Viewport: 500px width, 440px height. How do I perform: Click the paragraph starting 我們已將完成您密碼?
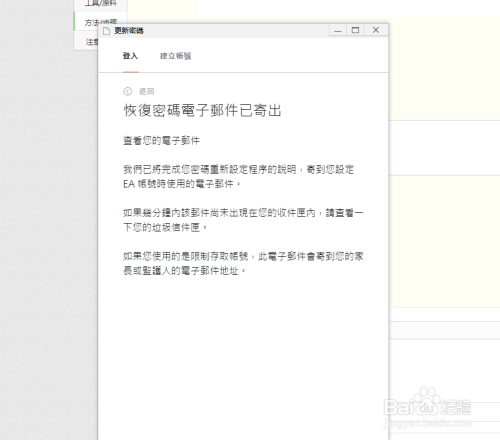click(239, 177)
